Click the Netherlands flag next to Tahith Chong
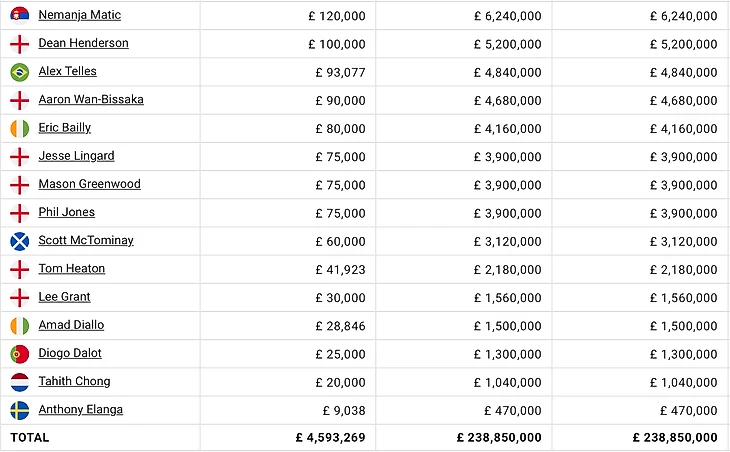Screen dimensions: 730x452 19,382
